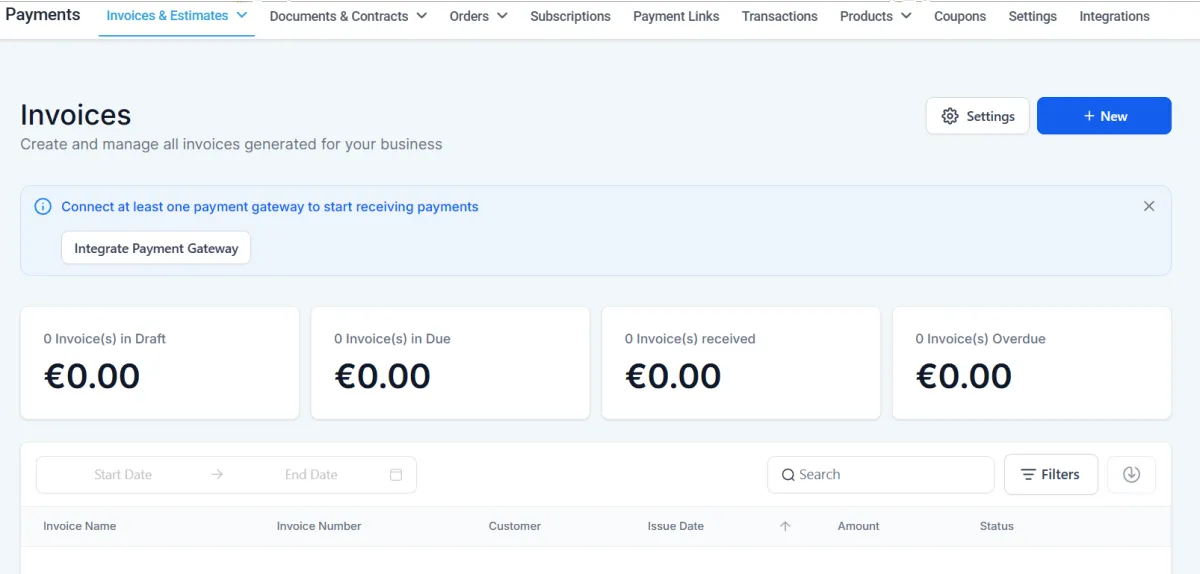Viewport: 1200px width, 574px height.
Task: Select the Start Date field
Action: [x=123, y=475]
